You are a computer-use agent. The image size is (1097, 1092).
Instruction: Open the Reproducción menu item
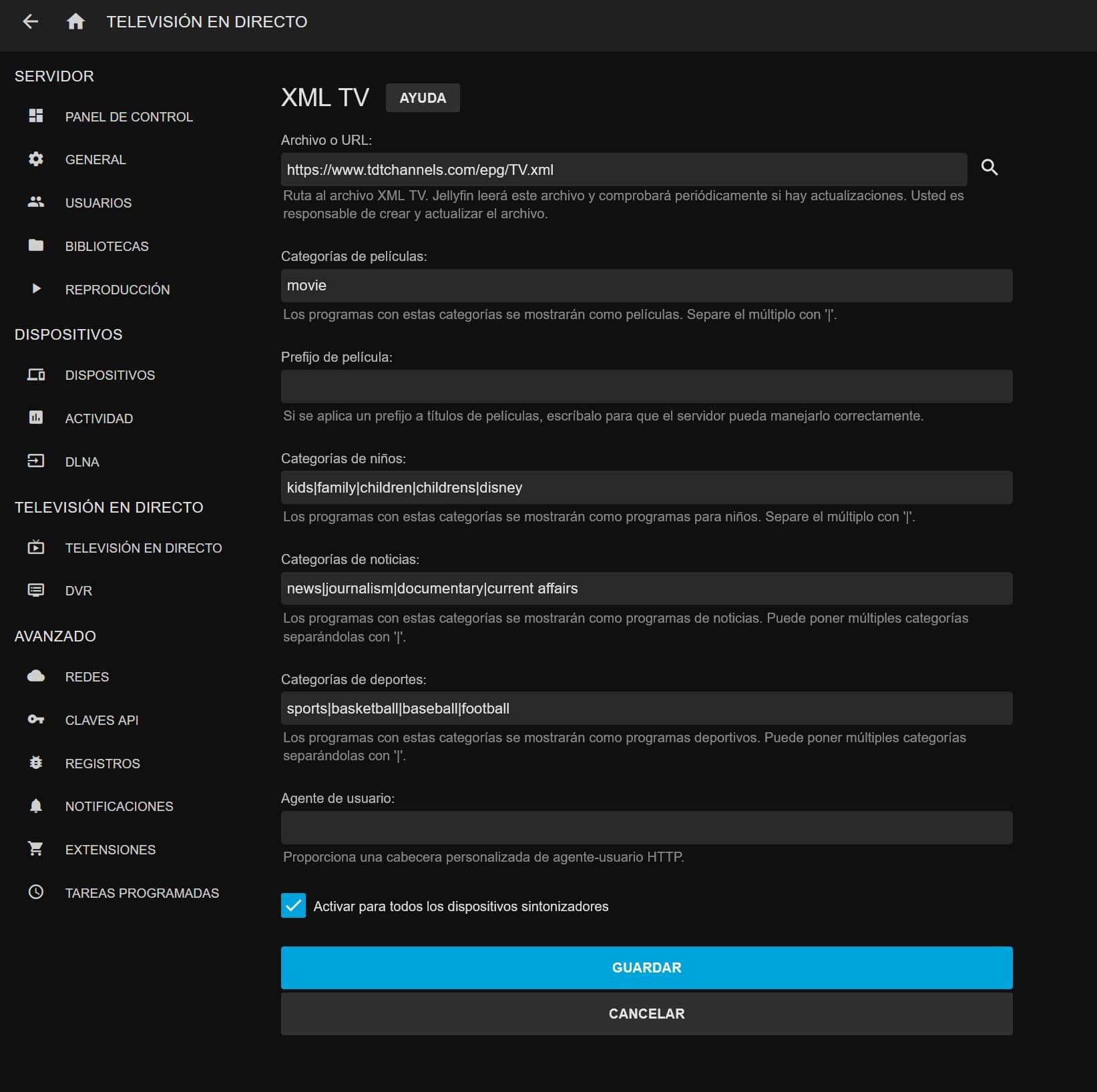tap(117, 290)
